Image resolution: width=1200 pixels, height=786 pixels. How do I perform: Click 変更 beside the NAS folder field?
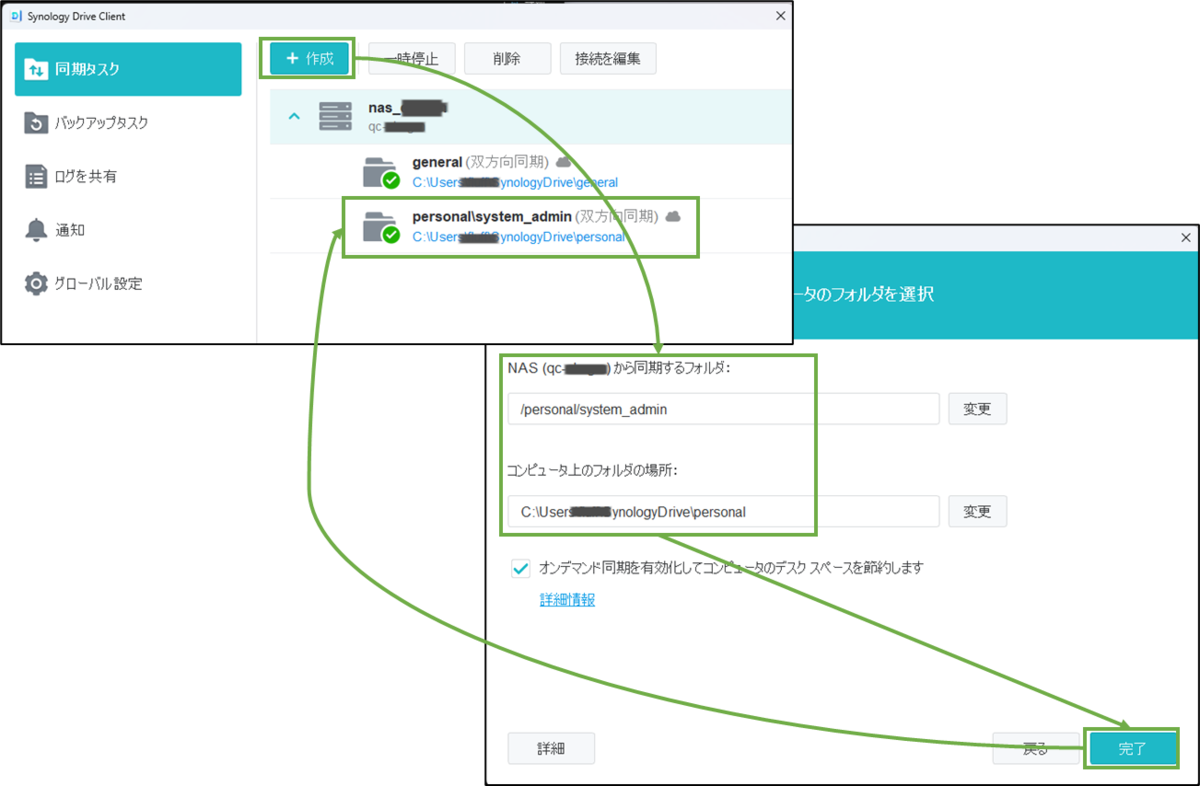(977, 409)
